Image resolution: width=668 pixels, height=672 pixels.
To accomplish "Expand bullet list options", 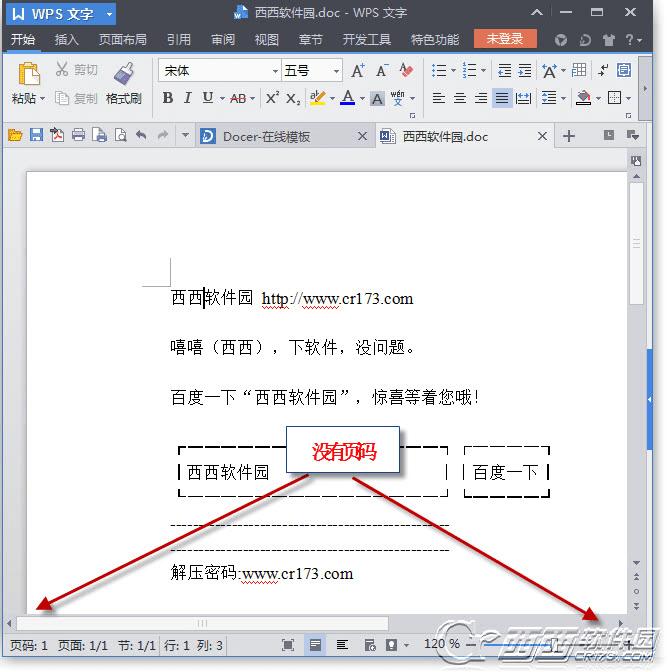I will (454, 70).
